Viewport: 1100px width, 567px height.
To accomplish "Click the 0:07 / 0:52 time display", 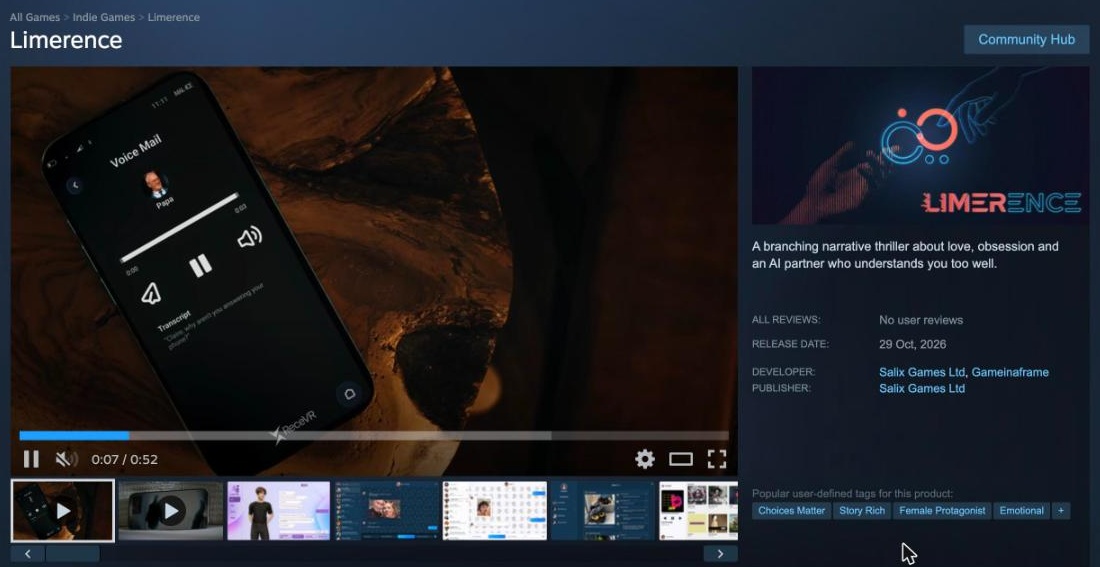I will [x=125, y=460].
